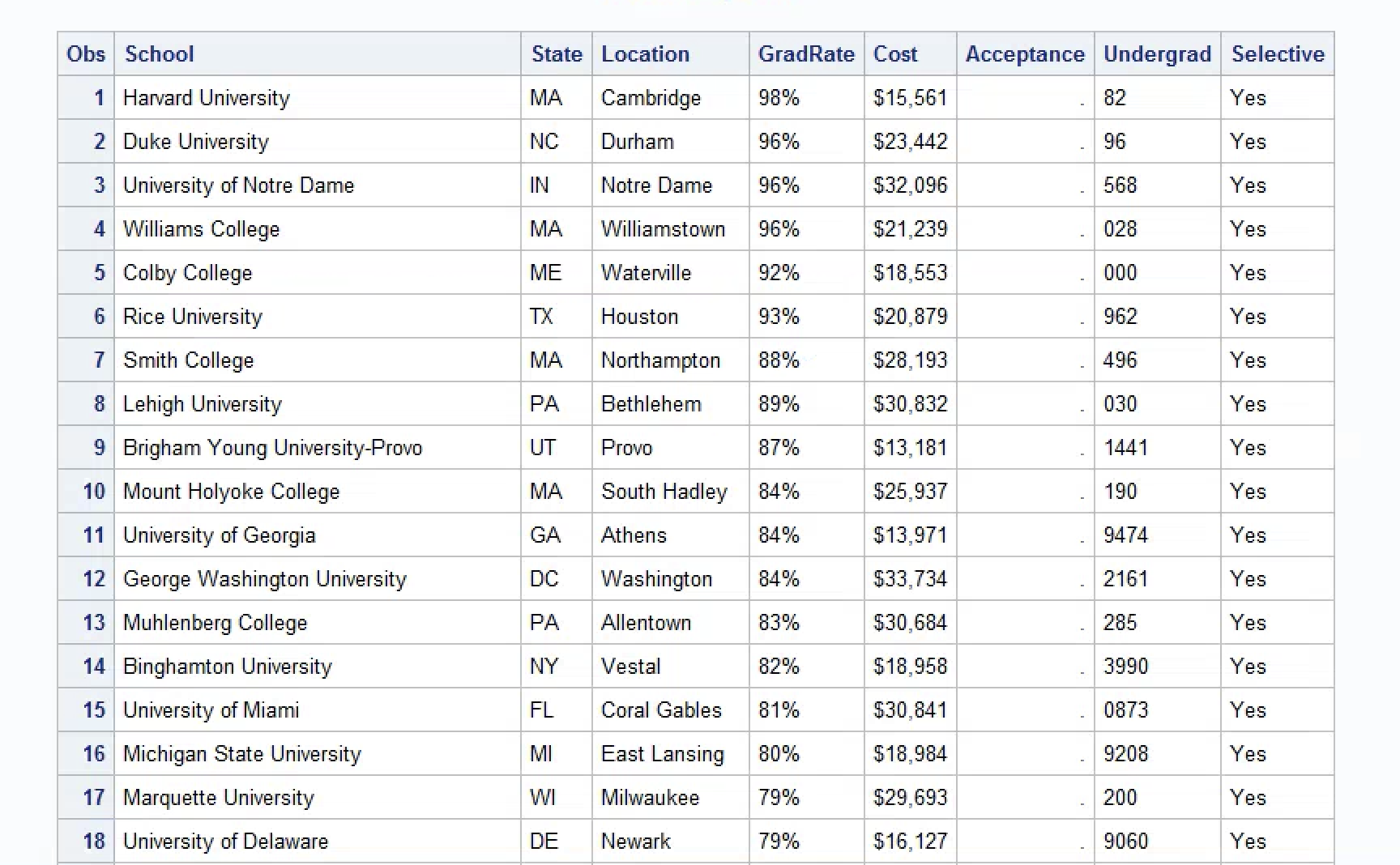Select the Undergrad column header
Viewport: 1400px width, 865px height.
[x=1157, y=54]
